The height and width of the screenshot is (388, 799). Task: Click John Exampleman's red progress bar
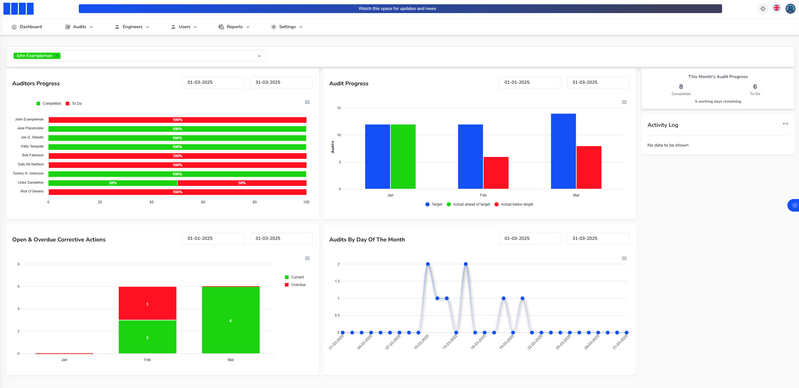tap(177, 120)
